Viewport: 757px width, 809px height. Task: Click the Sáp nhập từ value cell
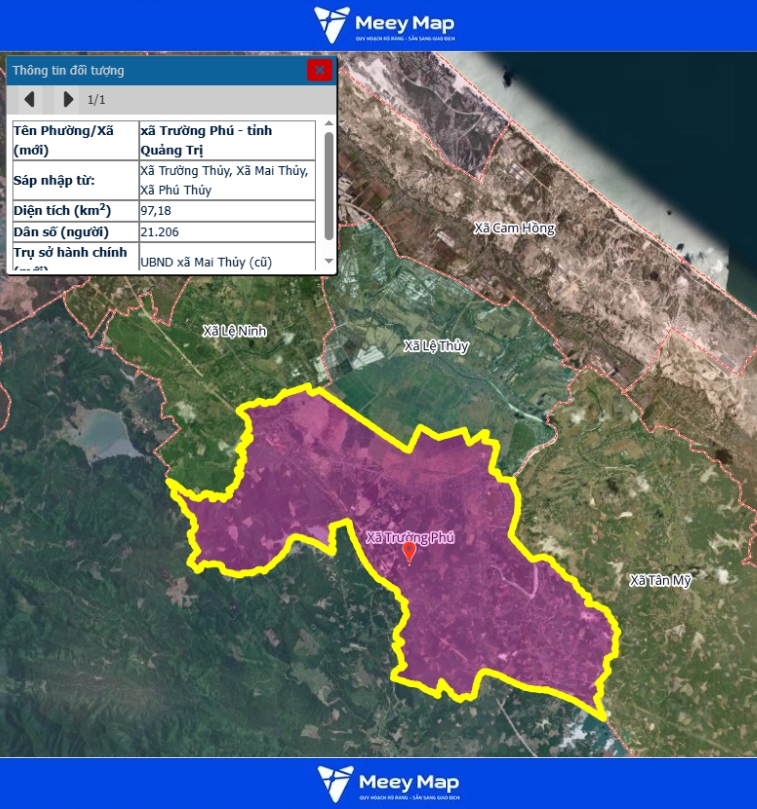coord(226,180)
